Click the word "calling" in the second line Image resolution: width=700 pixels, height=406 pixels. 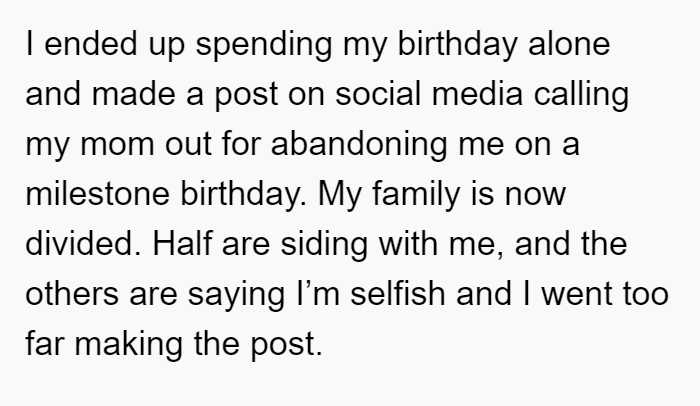click(581, 96)
